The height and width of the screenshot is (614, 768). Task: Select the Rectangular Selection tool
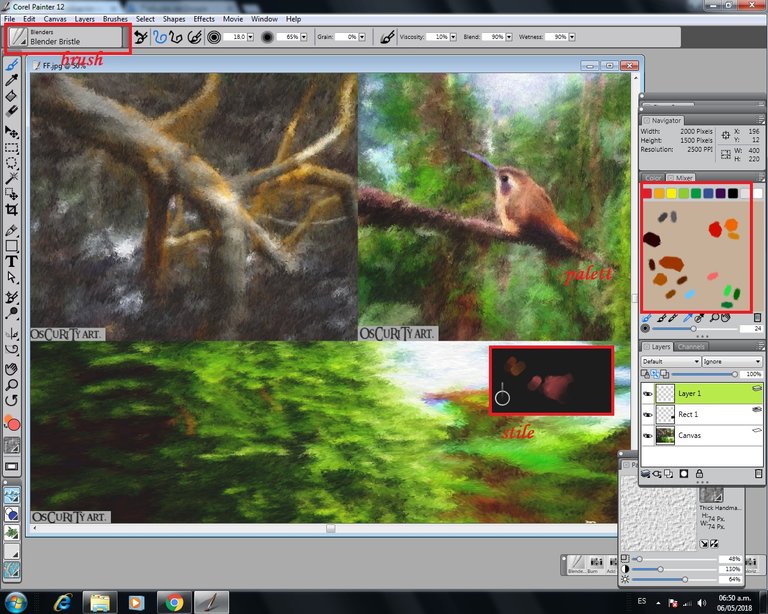tap(12, 147)
